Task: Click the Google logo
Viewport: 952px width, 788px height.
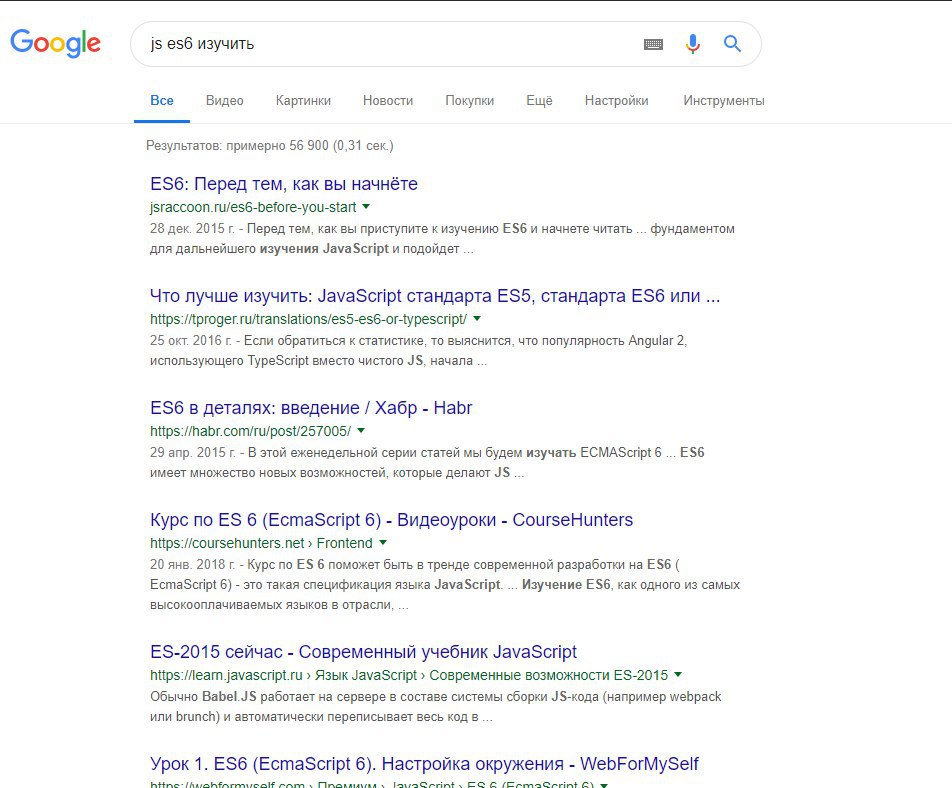Action: point(55,43)
